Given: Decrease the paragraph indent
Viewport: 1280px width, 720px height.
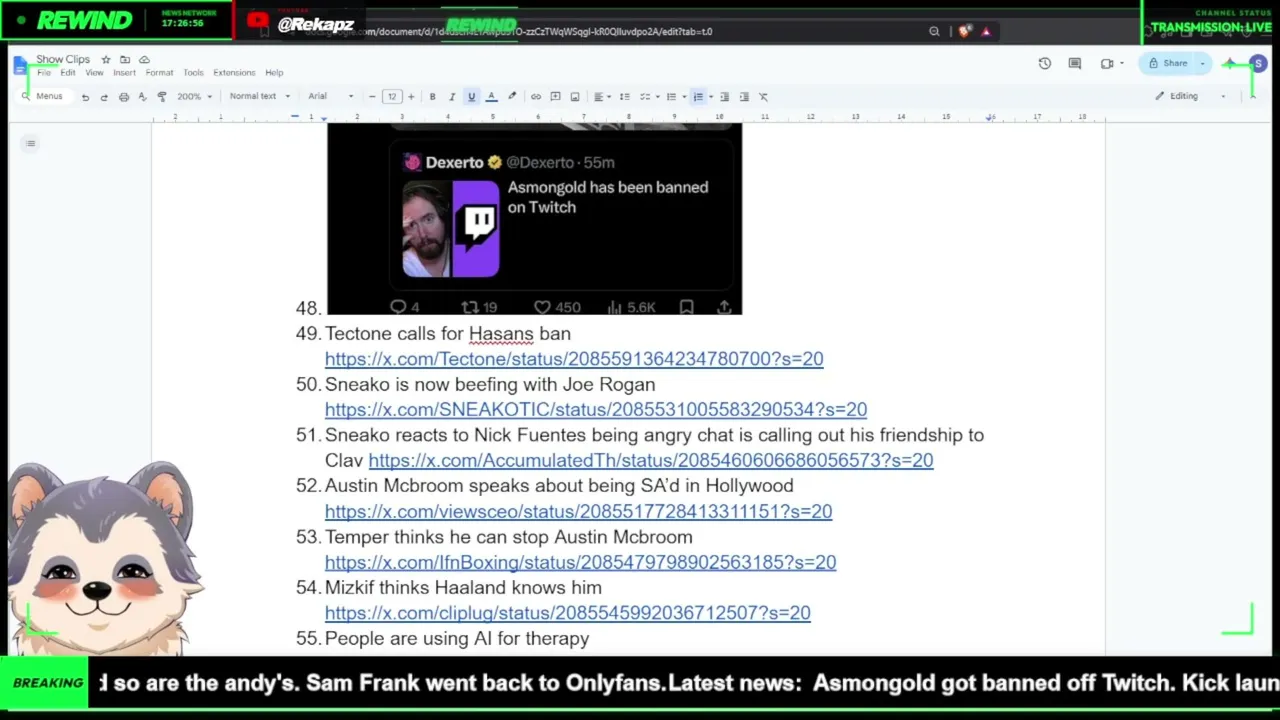Looking at the screenshot, I should (724, 97).
